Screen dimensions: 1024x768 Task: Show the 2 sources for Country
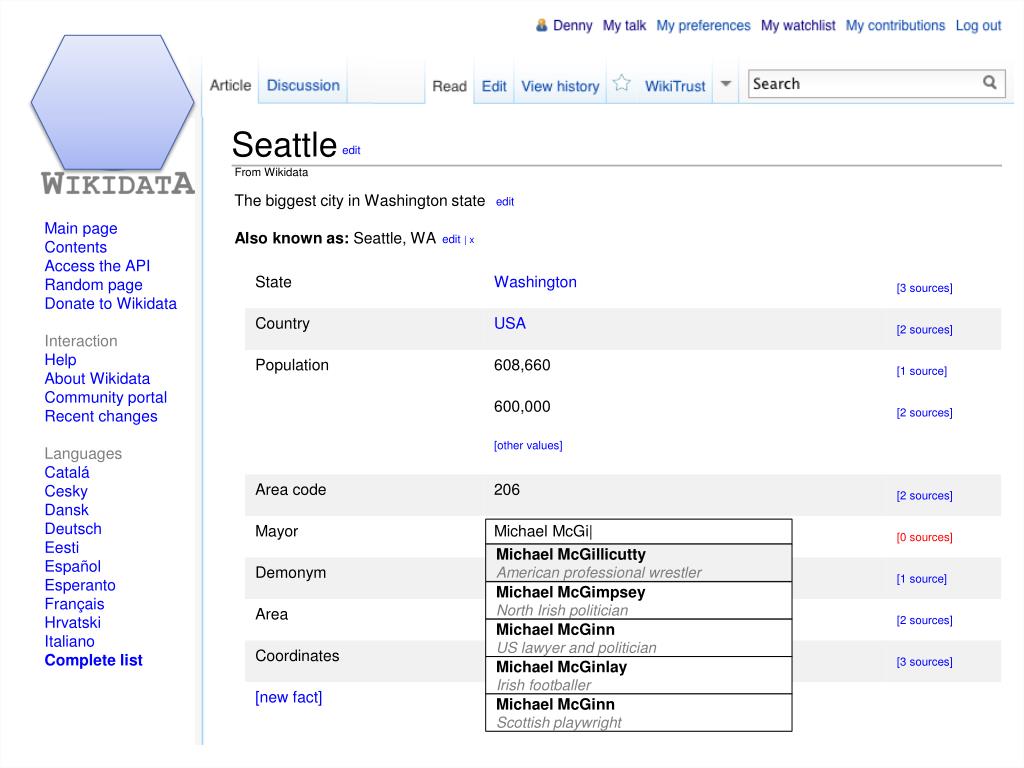pos(924,330)
